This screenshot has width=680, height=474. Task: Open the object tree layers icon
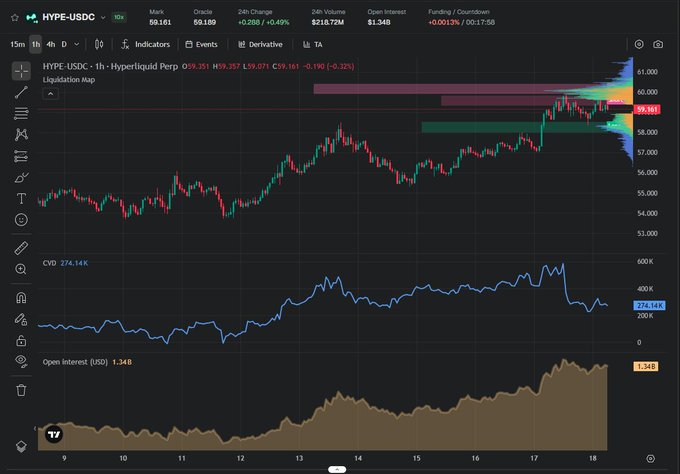click(21, 446)
